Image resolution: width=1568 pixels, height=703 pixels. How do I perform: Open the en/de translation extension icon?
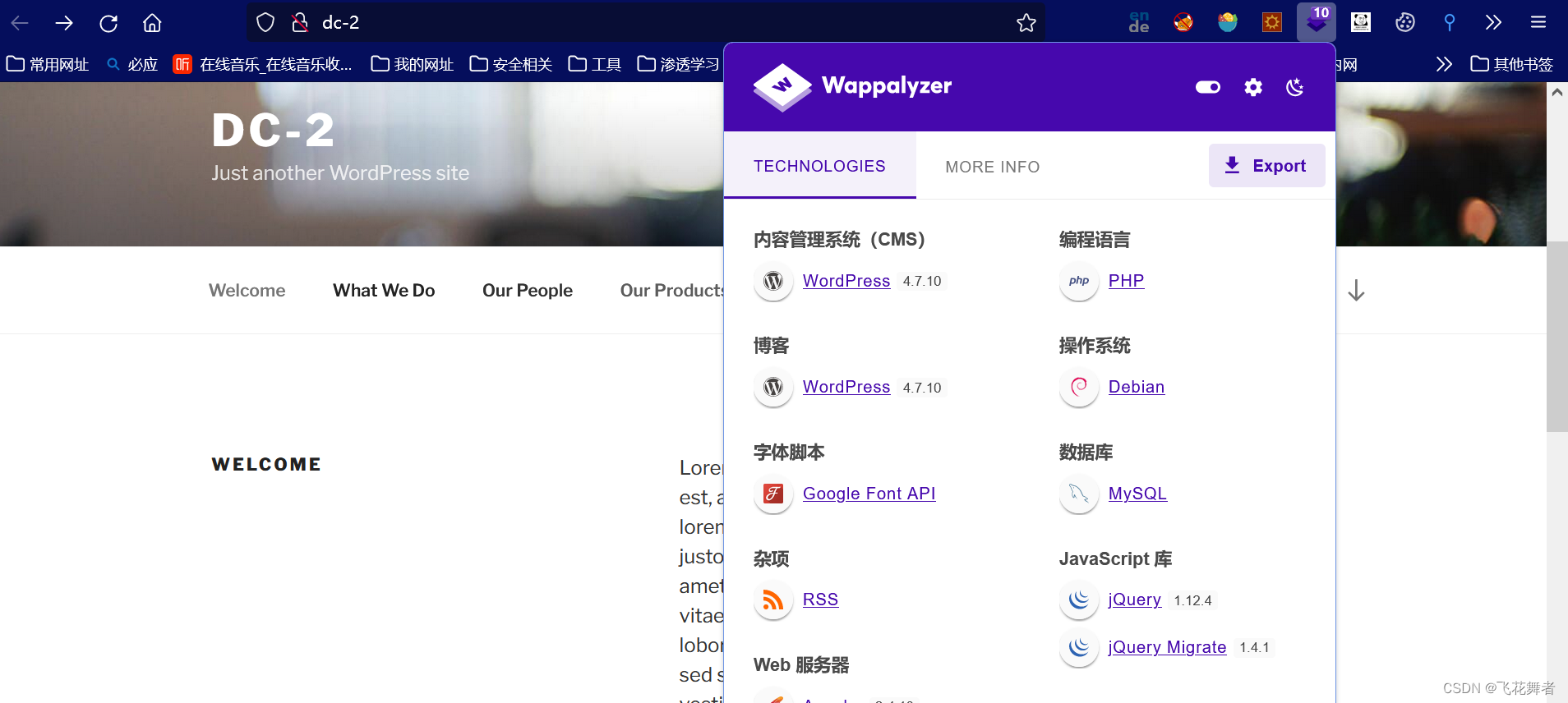tap(1139, 22)
